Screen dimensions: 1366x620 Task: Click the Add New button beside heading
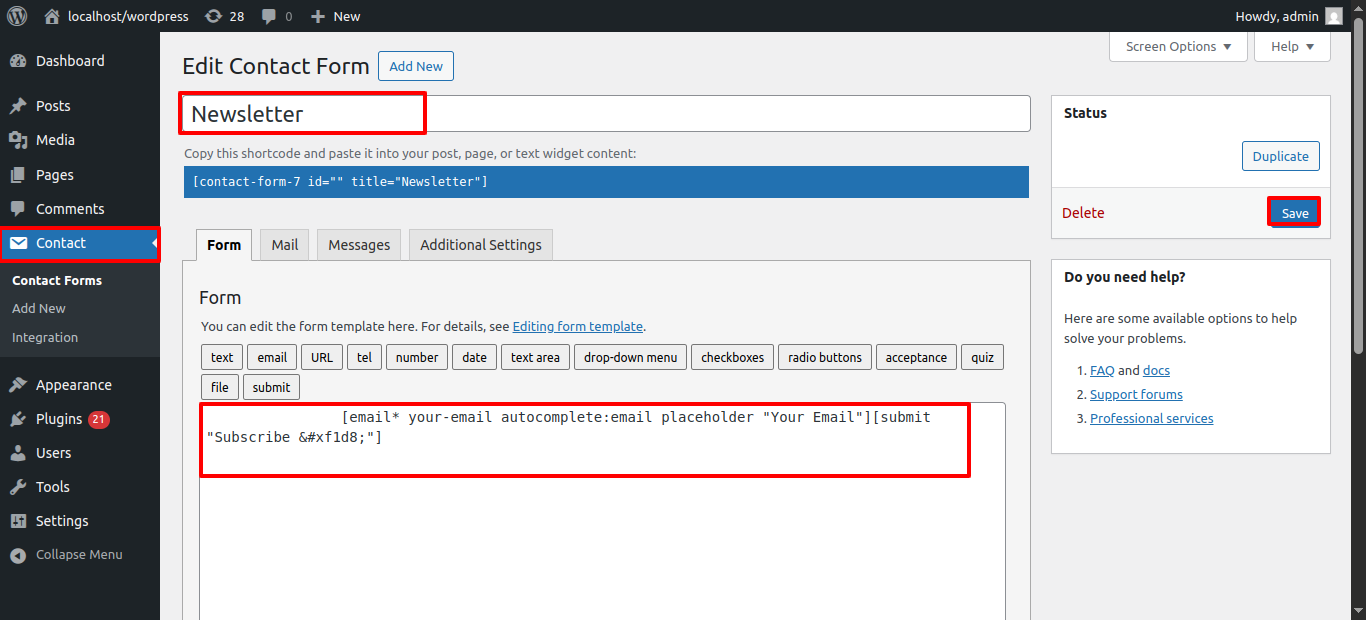[416, 67]
